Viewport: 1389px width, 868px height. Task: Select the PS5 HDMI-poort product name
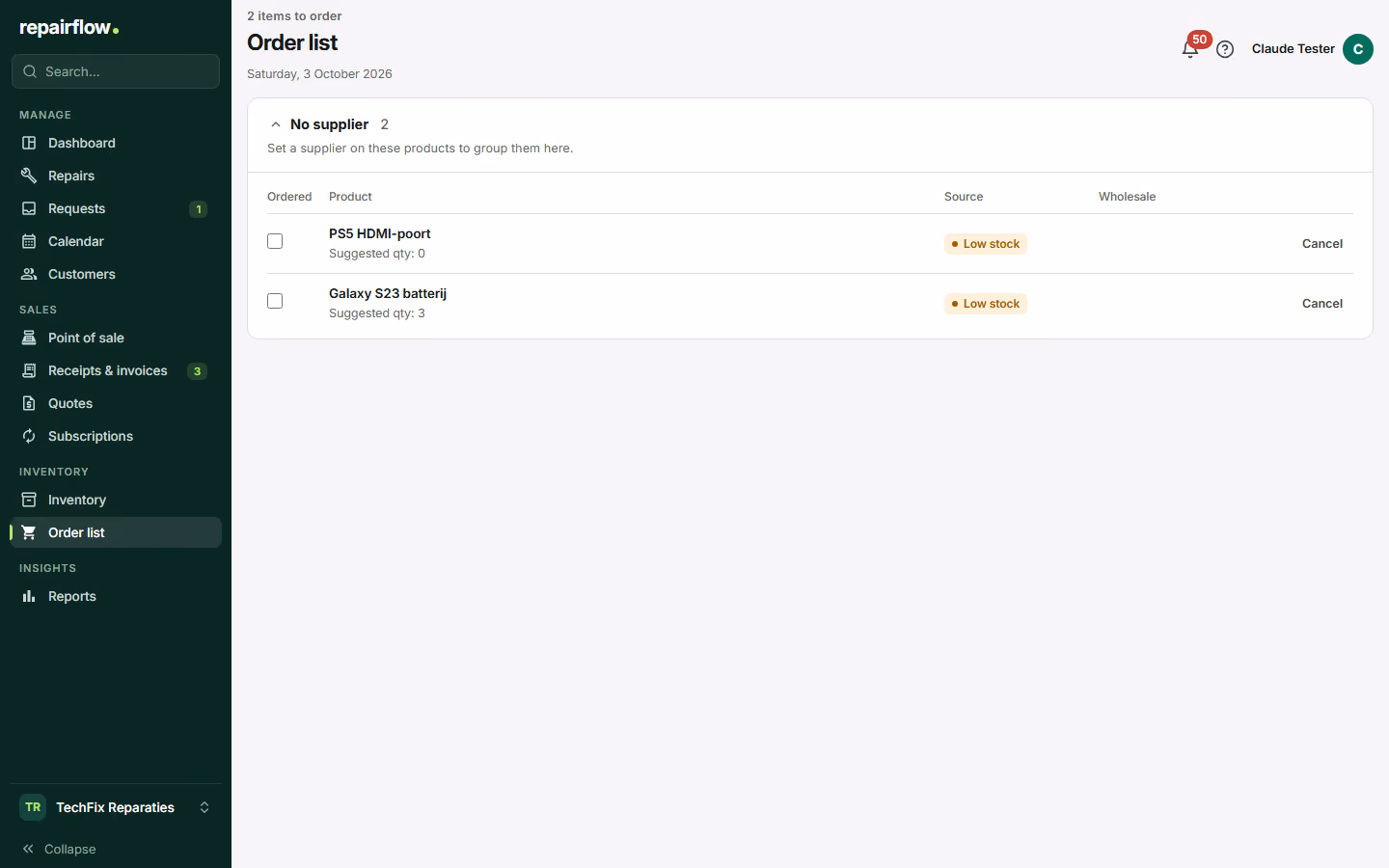[x=380, y=233]
